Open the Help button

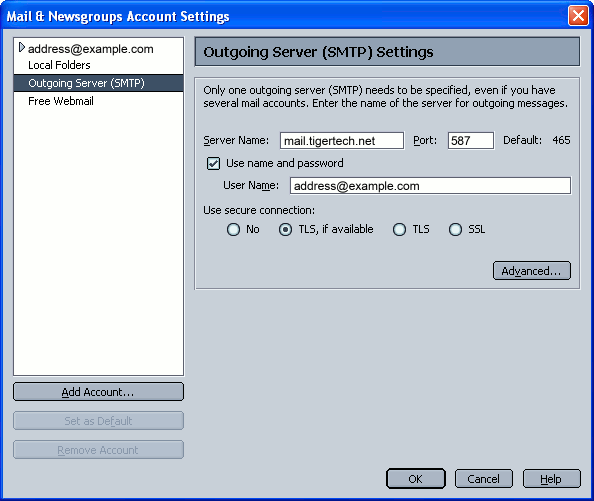point(552,479)
